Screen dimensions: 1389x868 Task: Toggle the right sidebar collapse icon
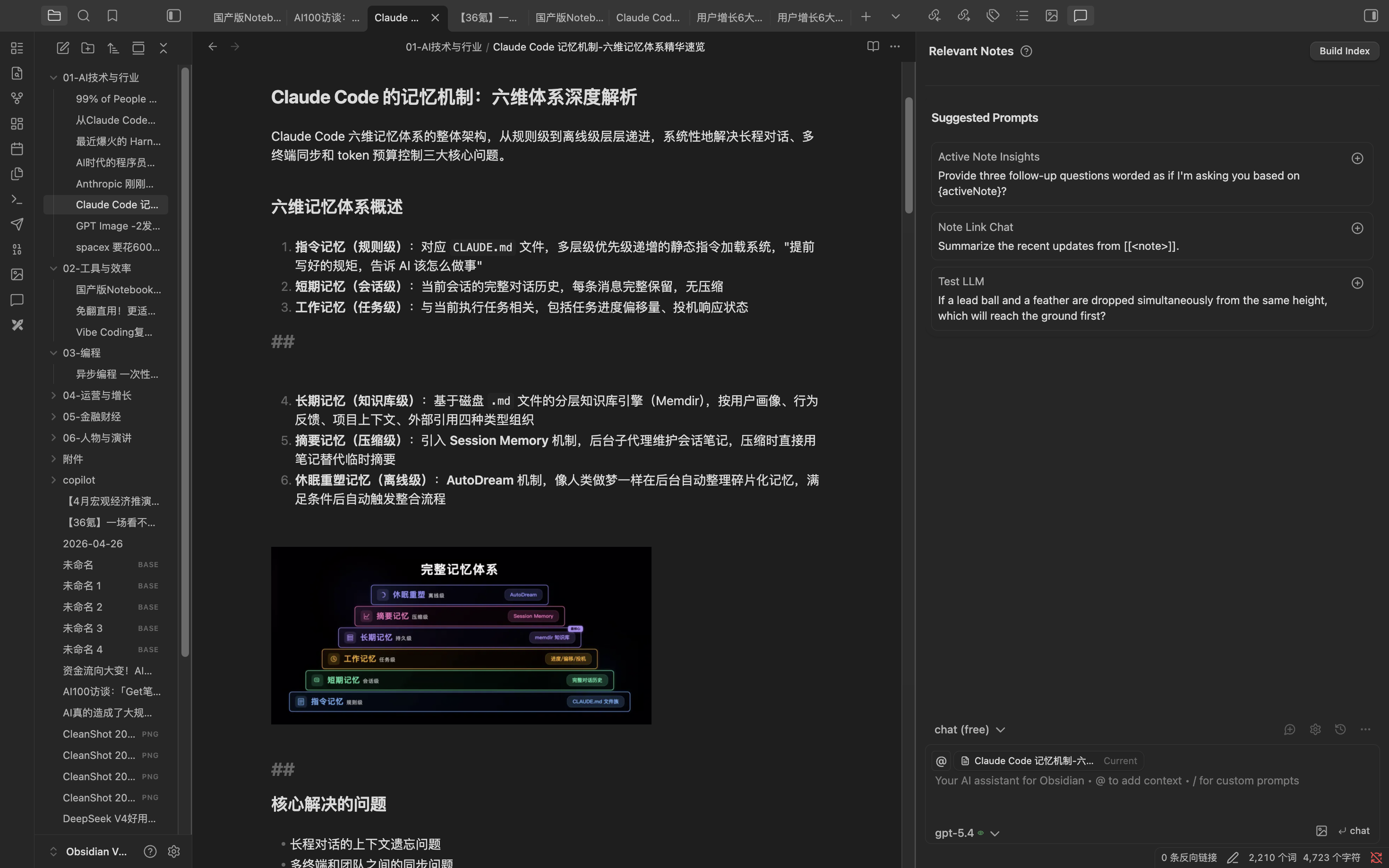point(1371,16)
